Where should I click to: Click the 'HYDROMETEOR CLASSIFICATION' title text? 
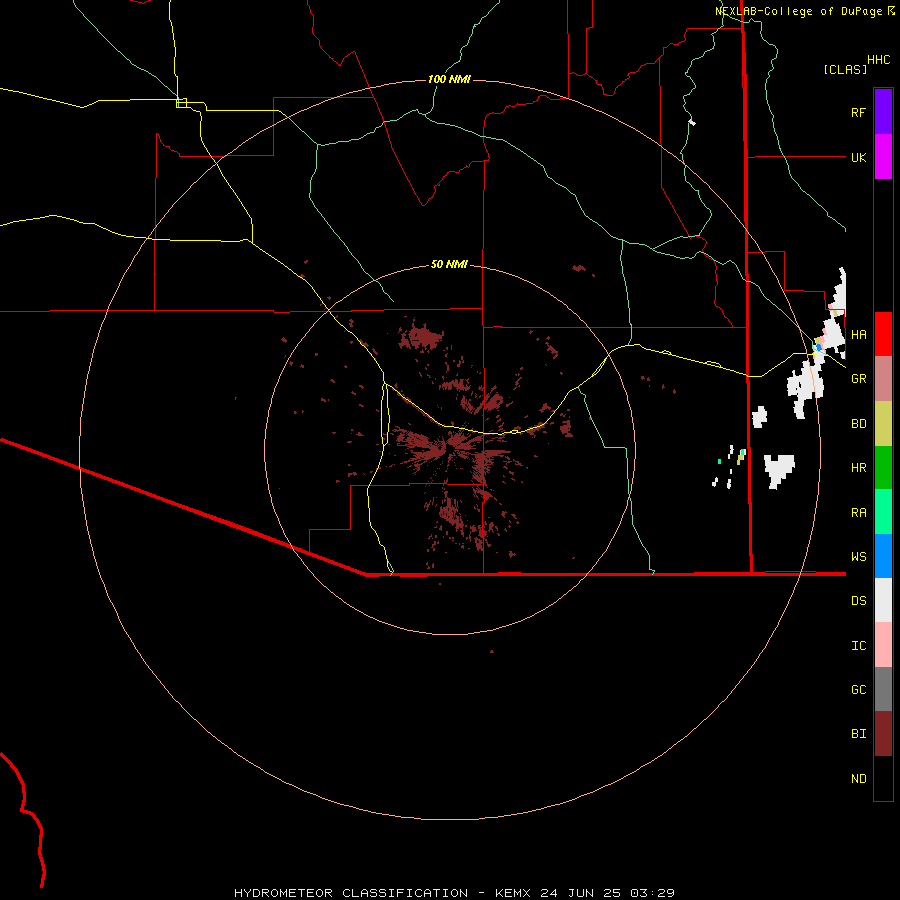point(351,893)
